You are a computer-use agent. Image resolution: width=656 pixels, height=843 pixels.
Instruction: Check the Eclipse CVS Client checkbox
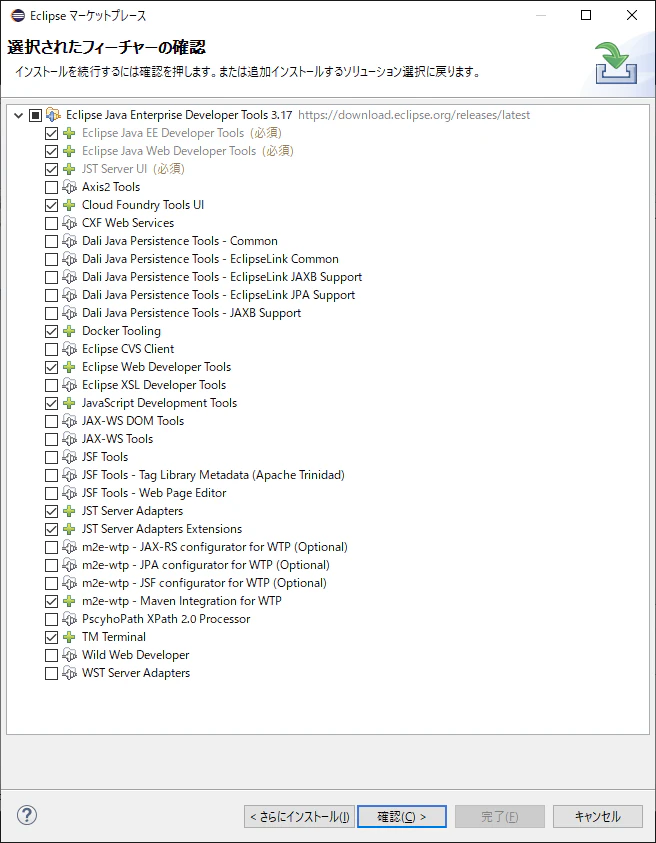[x=51, y=349]
